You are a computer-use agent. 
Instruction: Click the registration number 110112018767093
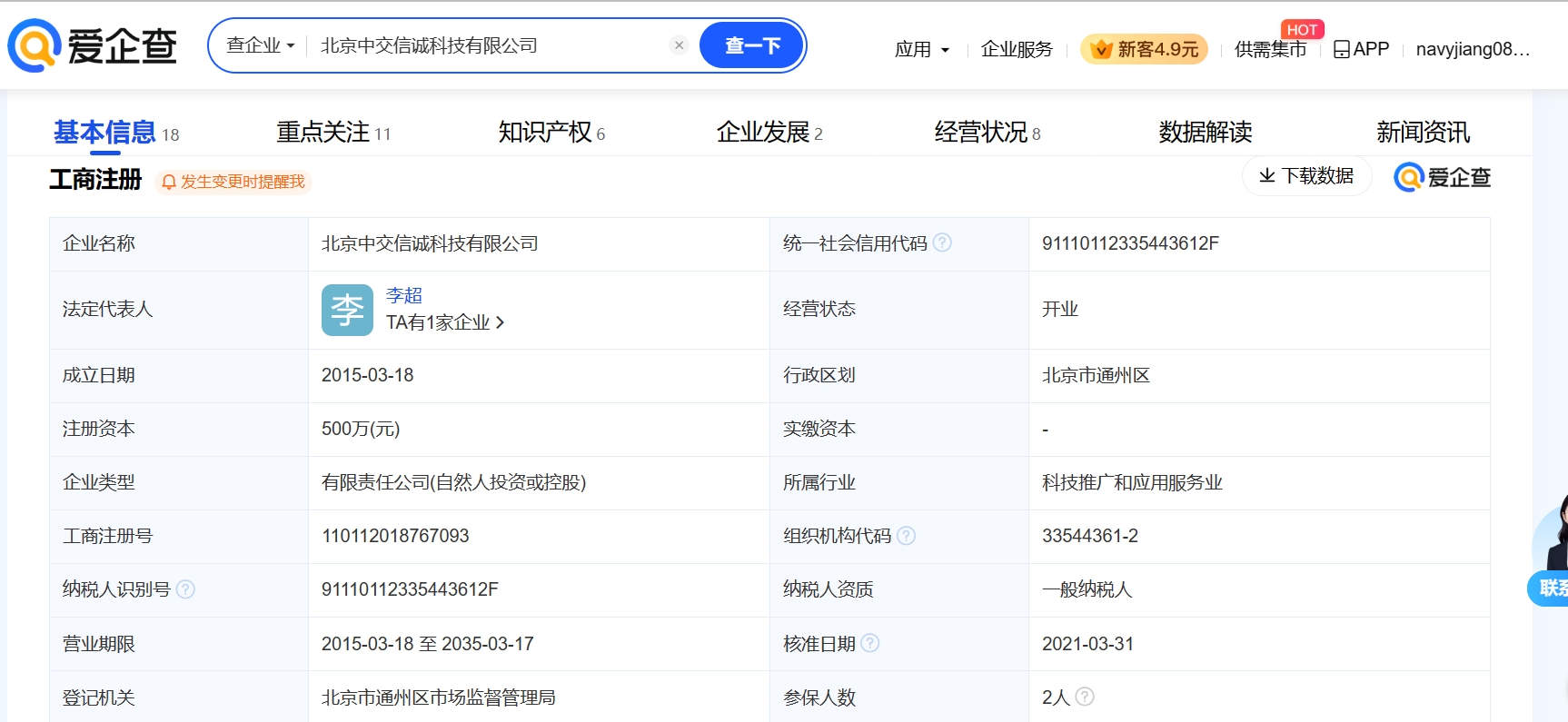[395, 536]
